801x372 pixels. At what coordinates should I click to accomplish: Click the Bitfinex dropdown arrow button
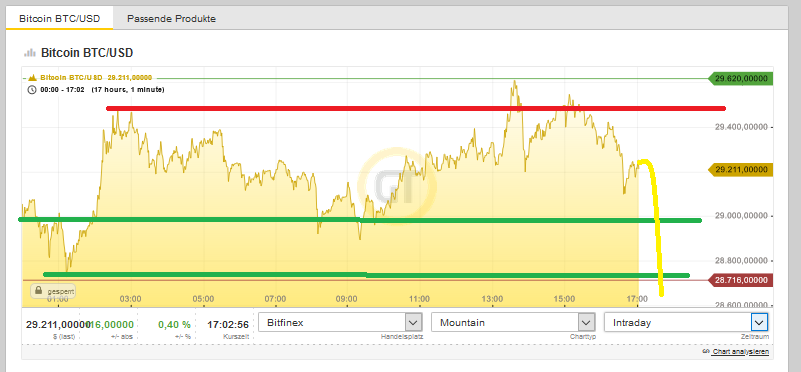point(413,323)
